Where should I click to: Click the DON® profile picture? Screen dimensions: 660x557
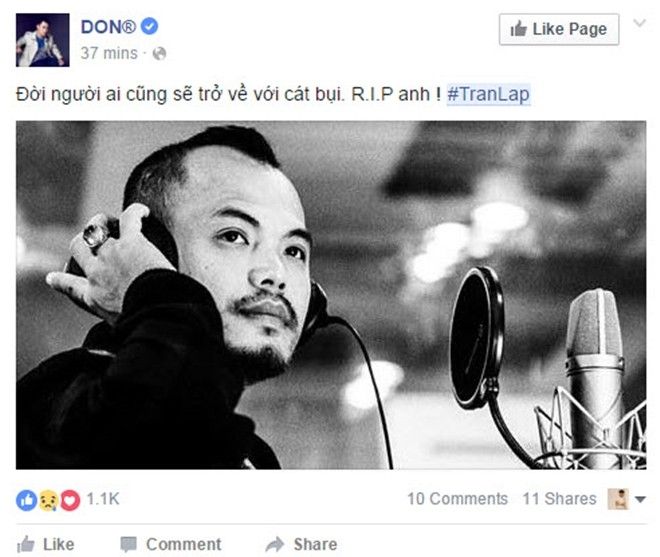click(43, 40)
